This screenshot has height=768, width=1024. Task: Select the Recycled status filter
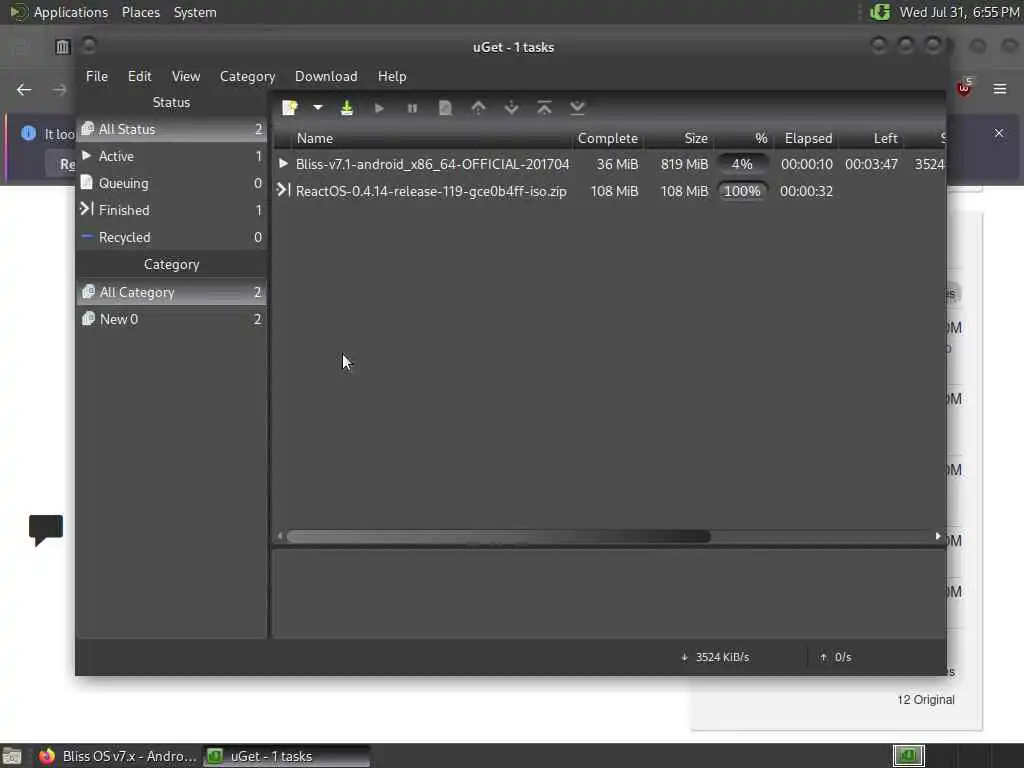point(172,237)
